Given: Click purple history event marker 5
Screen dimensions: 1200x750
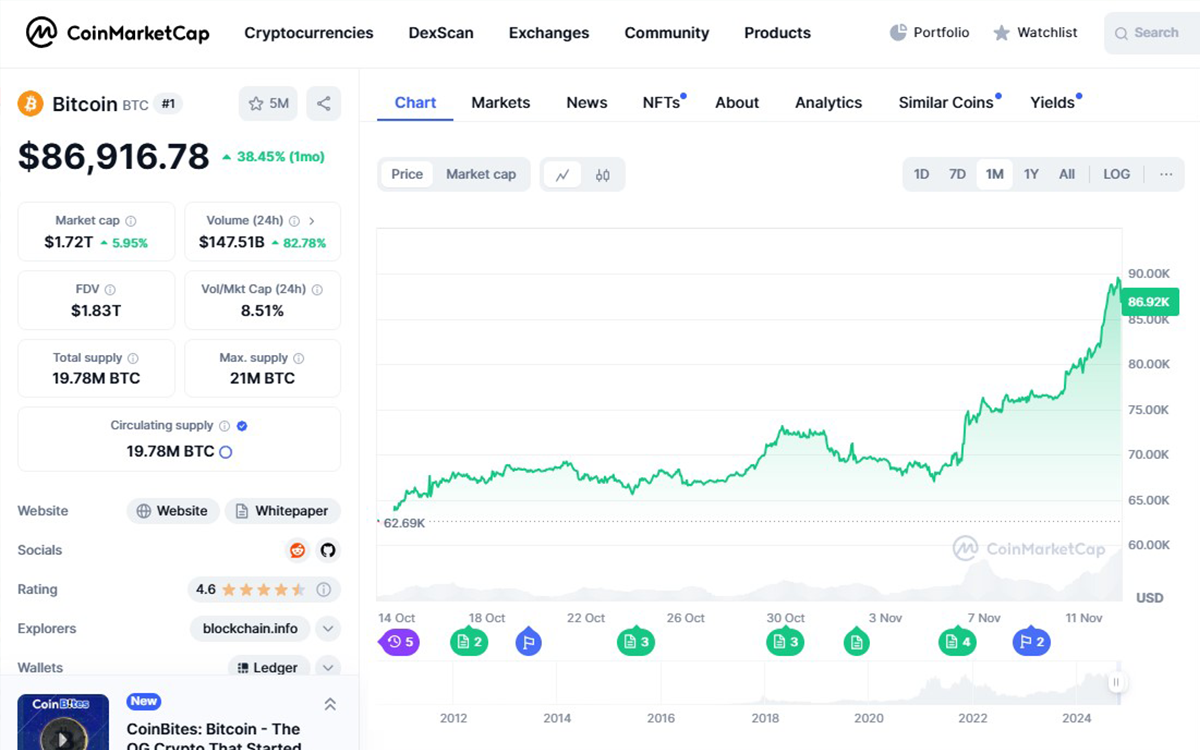Looking at the screenshot, I should coord(399,642).
